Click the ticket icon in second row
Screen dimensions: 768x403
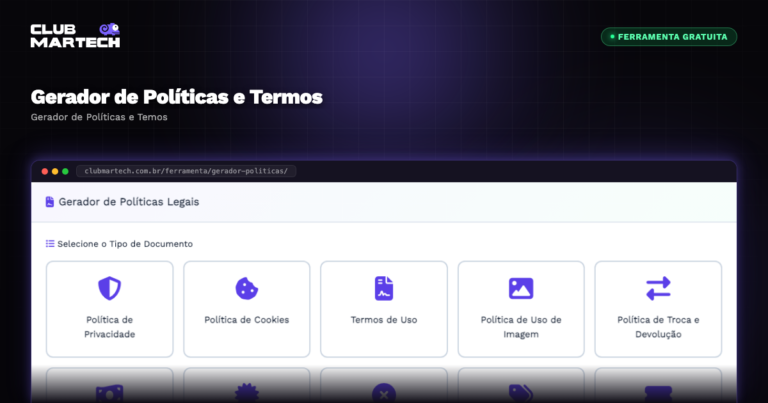[x=658, y=394]
